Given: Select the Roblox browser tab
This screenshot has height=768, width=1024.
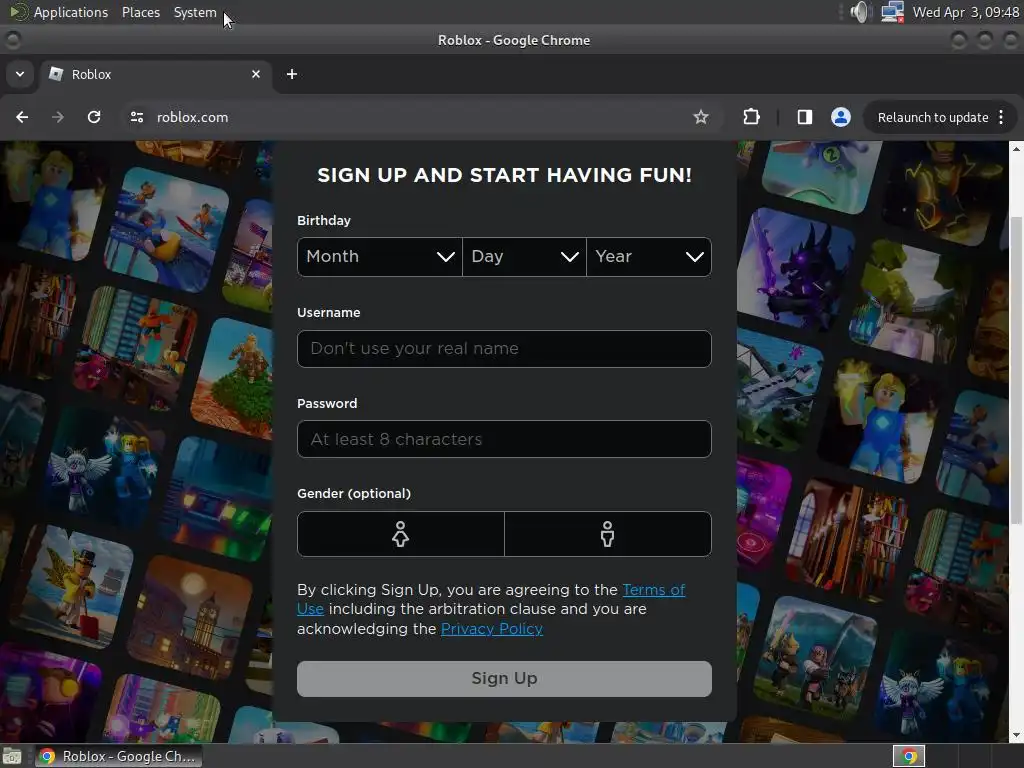Looking at the screenshot, I should click(x=154, y=74).
